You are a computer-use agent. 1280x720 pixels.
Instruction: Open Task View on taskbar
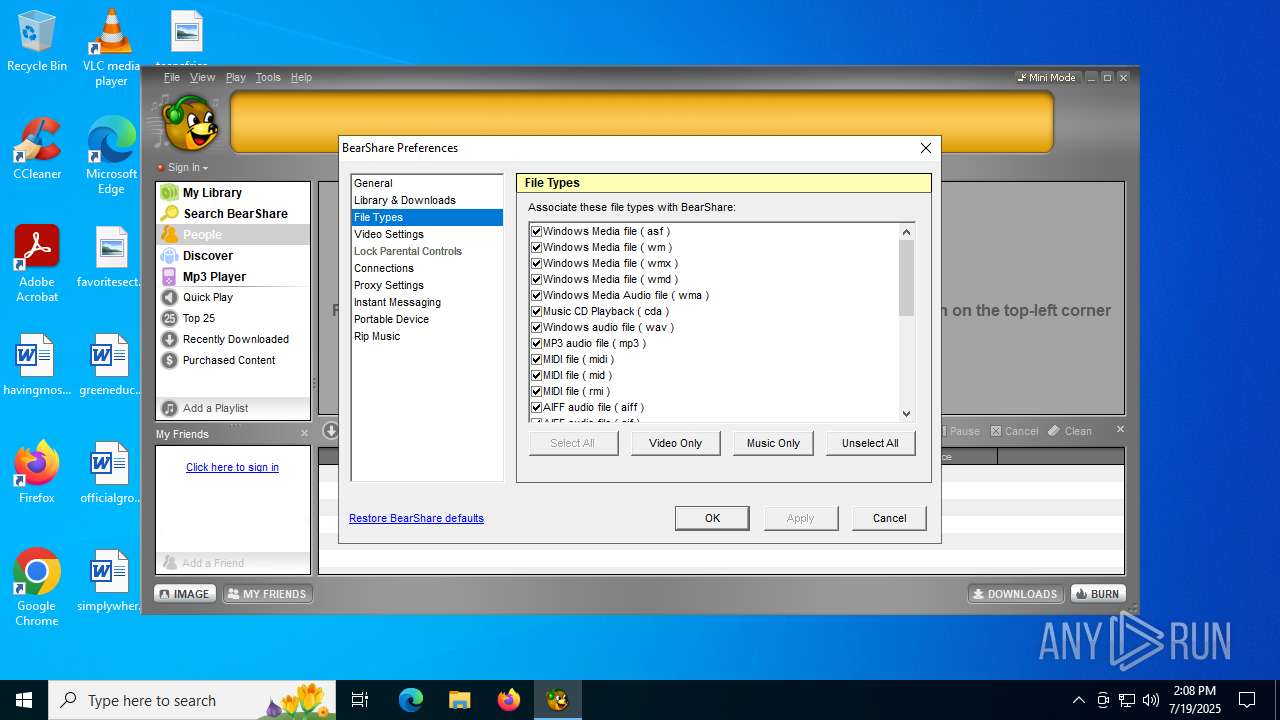[360, 700]
